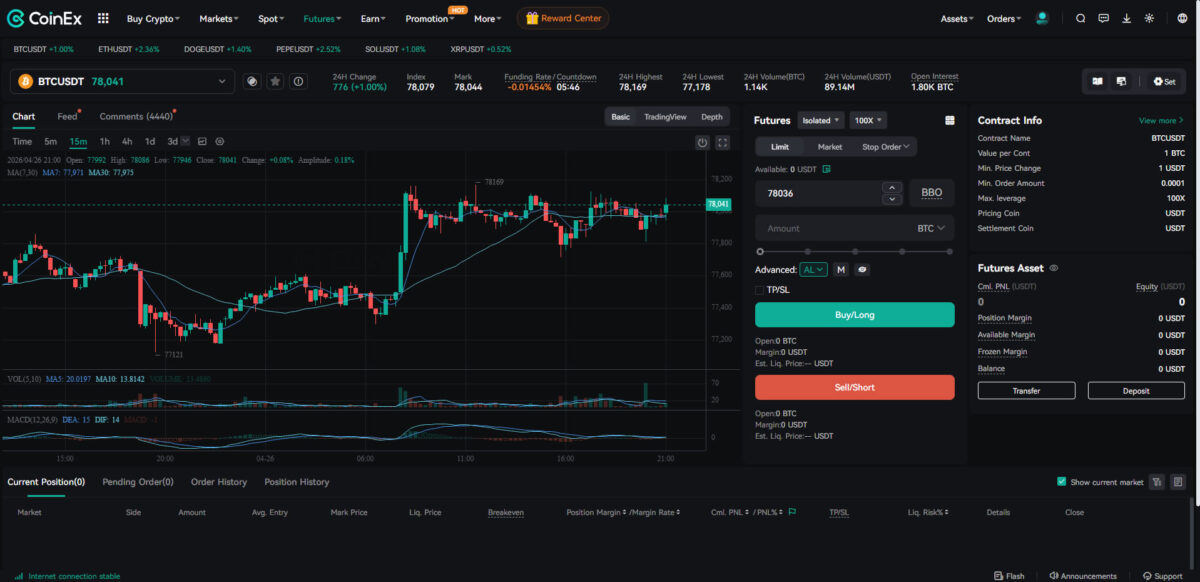
Task: Set amount slider to the last point
Action: [x=950, y=251]
